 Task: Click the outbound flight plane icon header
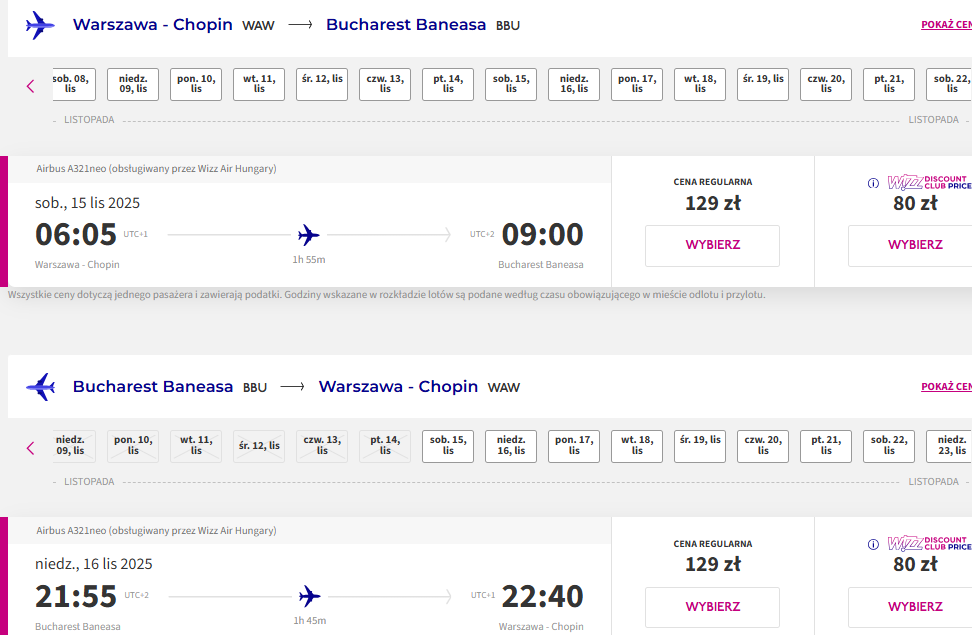pos(40,25)
